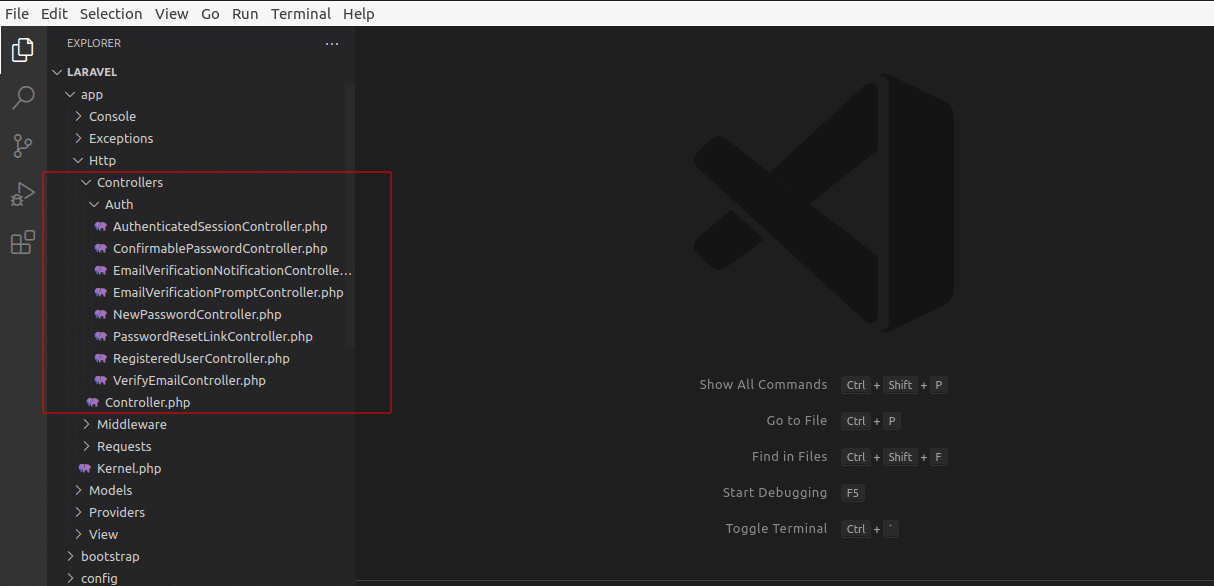Click the PHP icon beside Controller.php

pos(92,402)
